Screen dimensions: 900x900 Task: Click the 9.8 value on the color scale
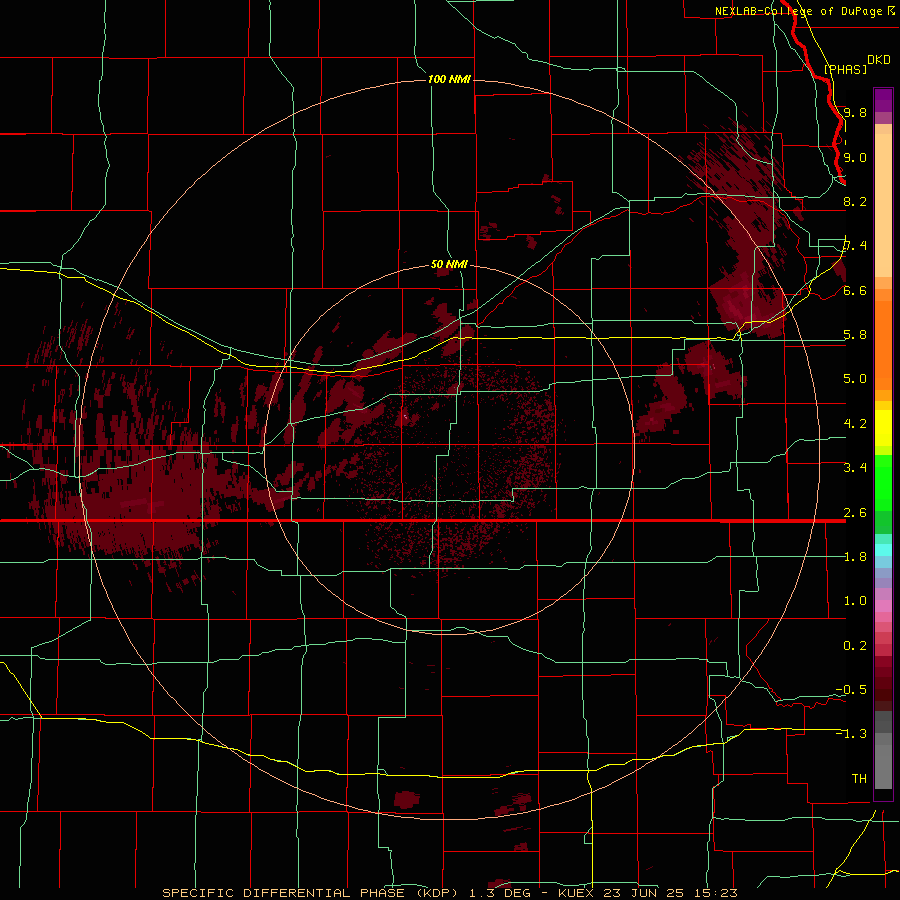[x=855, y=112]
